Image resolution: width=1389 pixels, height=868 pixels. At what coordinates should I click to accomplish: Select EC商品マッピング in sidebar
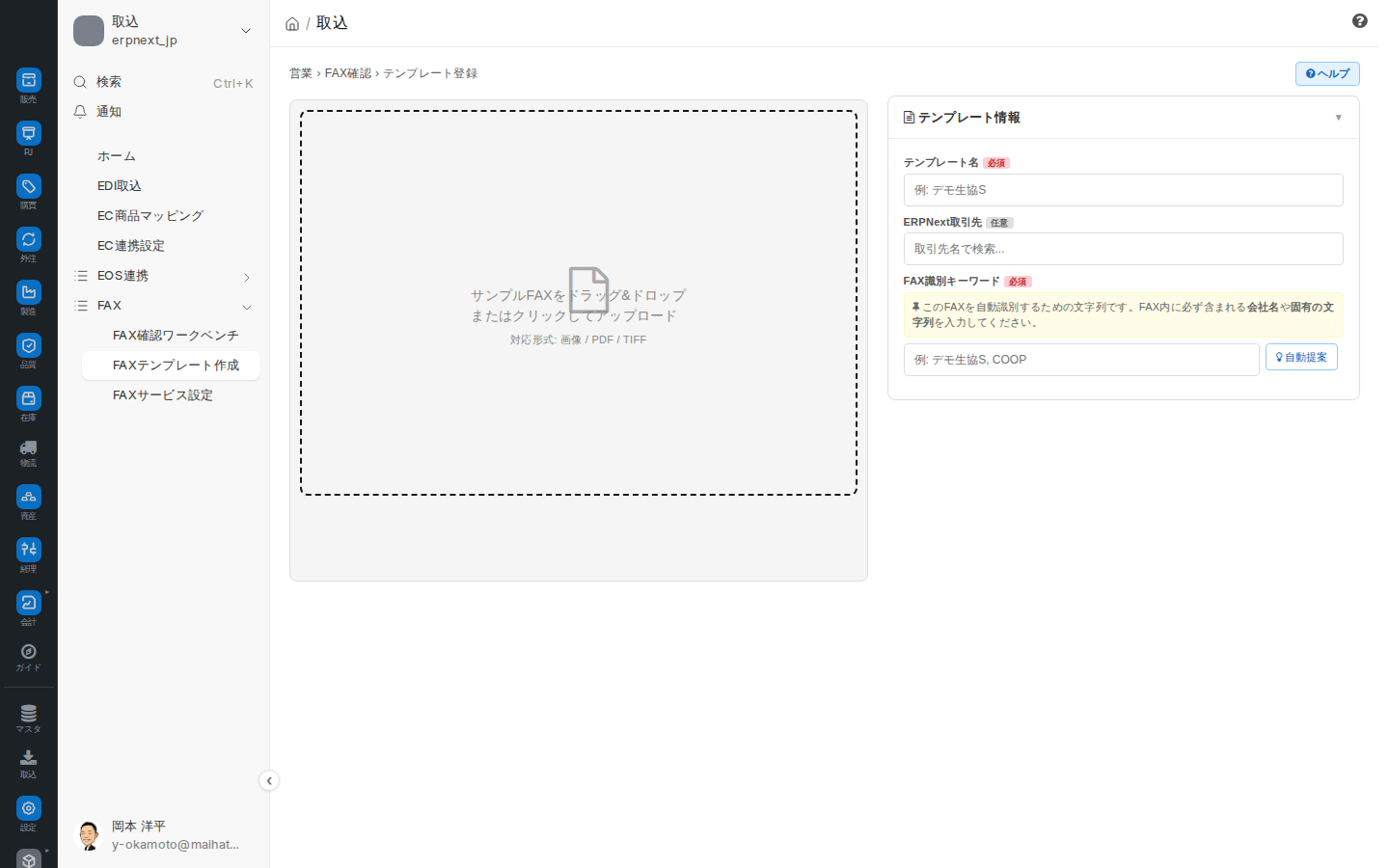150,216
